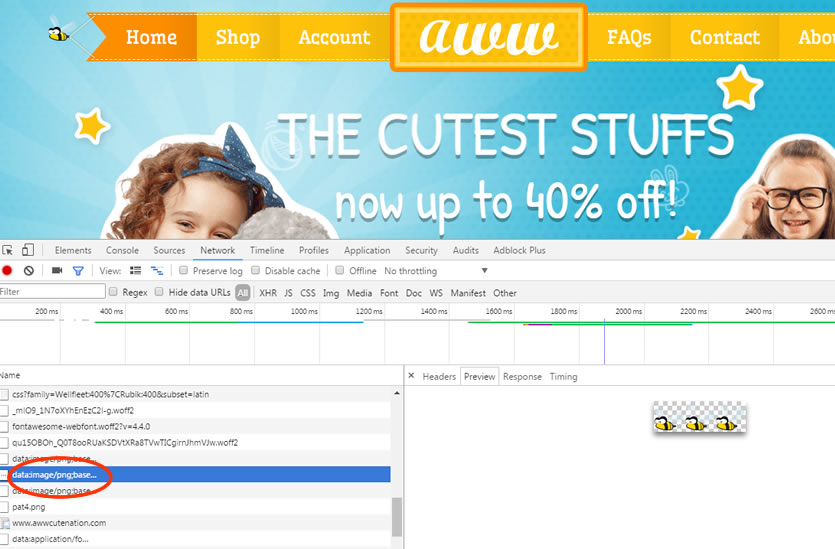This screenshot has height=549, width=835.
Task: Select the www.awwcutenation.com request row
Action: [x=195, y=522]
